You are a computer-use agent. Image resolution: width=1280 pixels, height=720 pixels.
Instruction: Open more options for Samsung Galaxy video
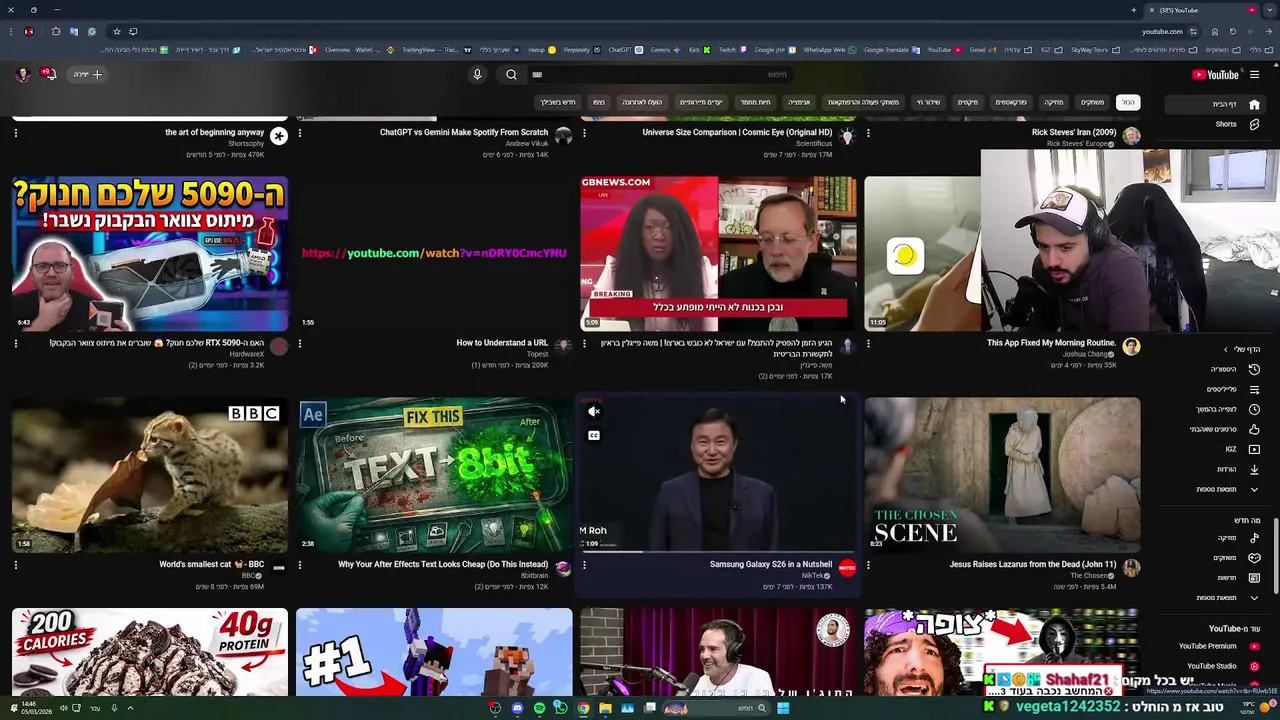(x=584, y=565)
